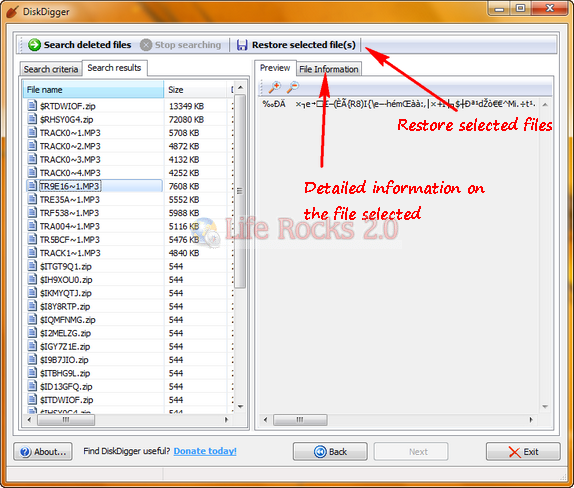
Task: Click the file icon beside $I2MELZG.zip
Action: (x=32, y=333)
